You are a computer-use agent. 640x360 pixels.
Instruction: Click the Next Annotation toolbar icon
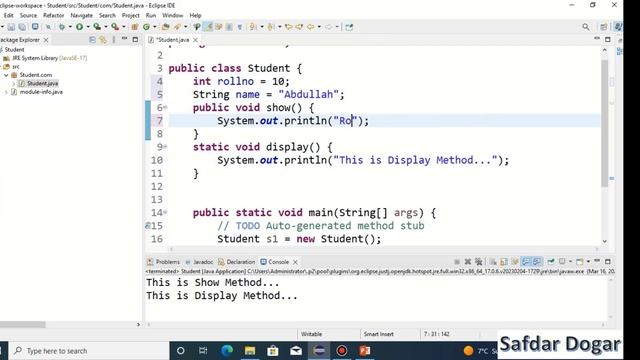click(x=253, y=27)
